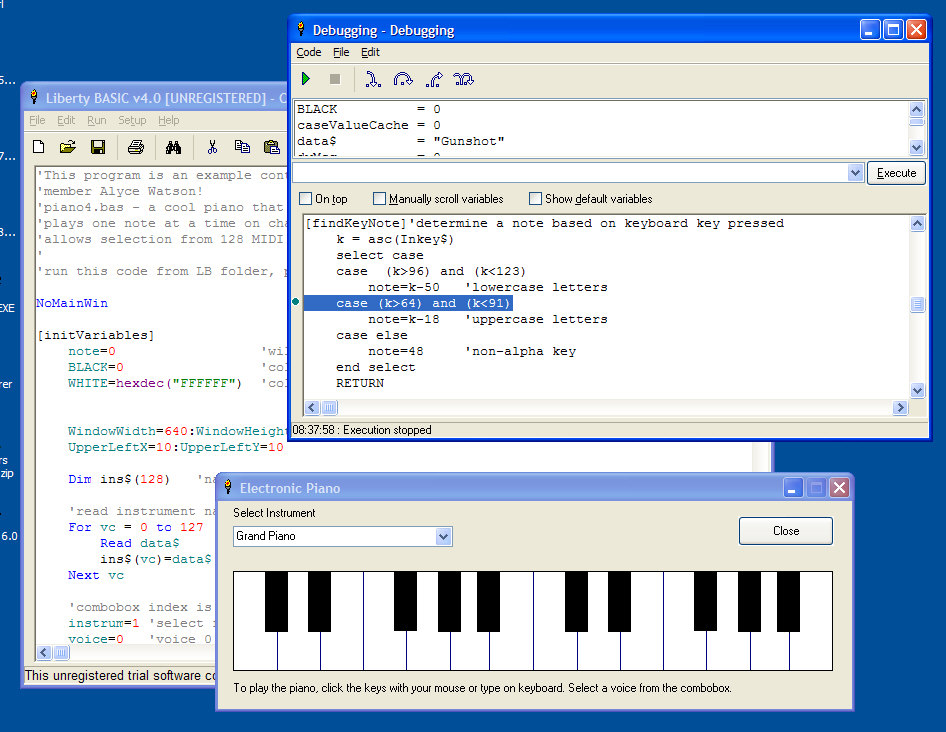Enable the On top checkbox
This screenshot has width=946, height=732.
point(306,199)
